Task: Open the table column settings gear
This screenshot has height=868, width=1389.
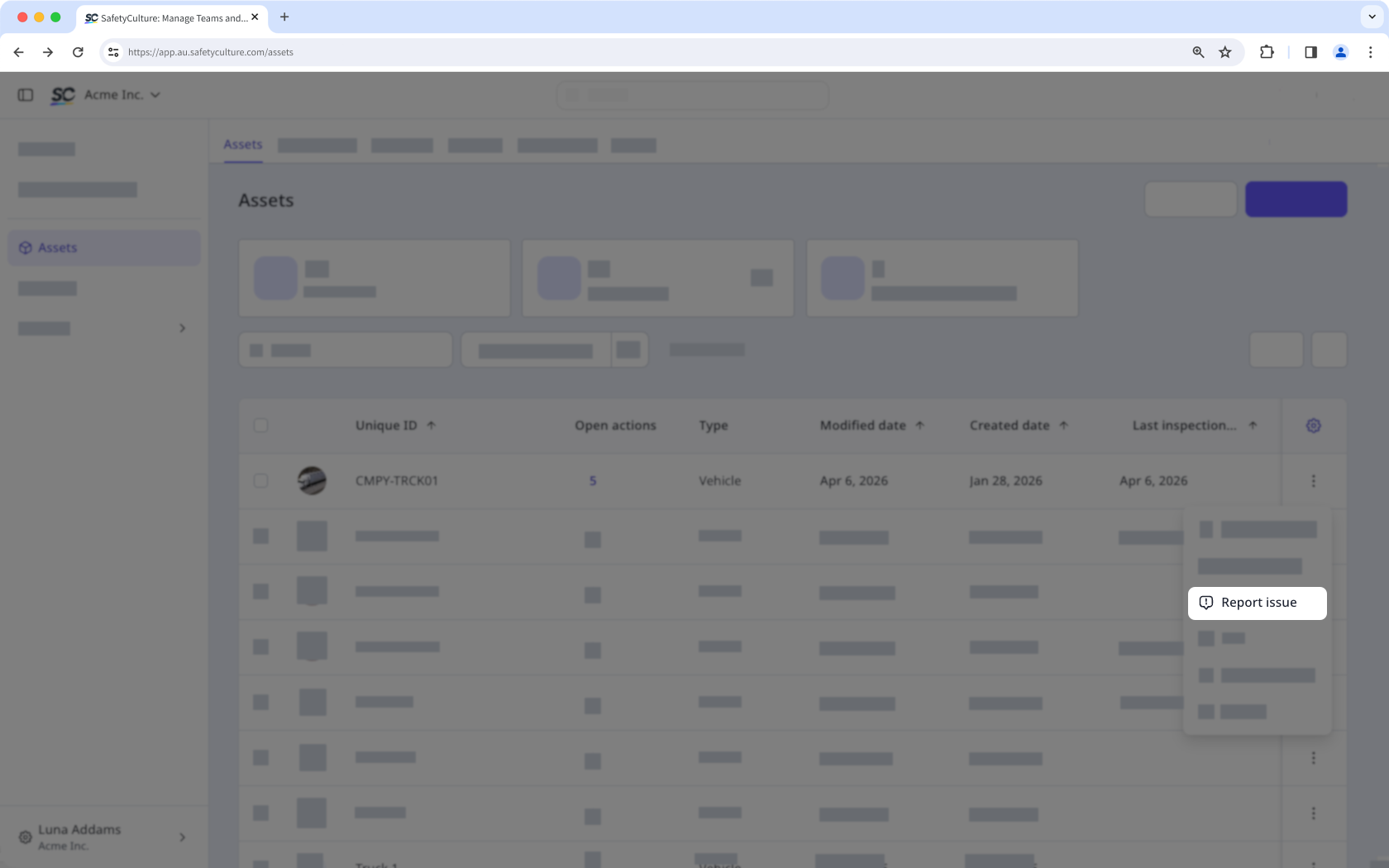Action: pos(1313,426)
